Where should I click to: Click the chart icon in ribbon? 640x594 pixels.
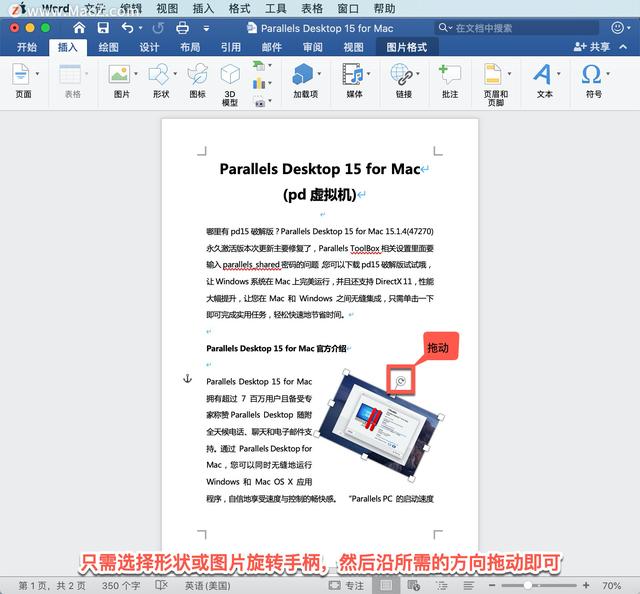(x=259, y=83)
